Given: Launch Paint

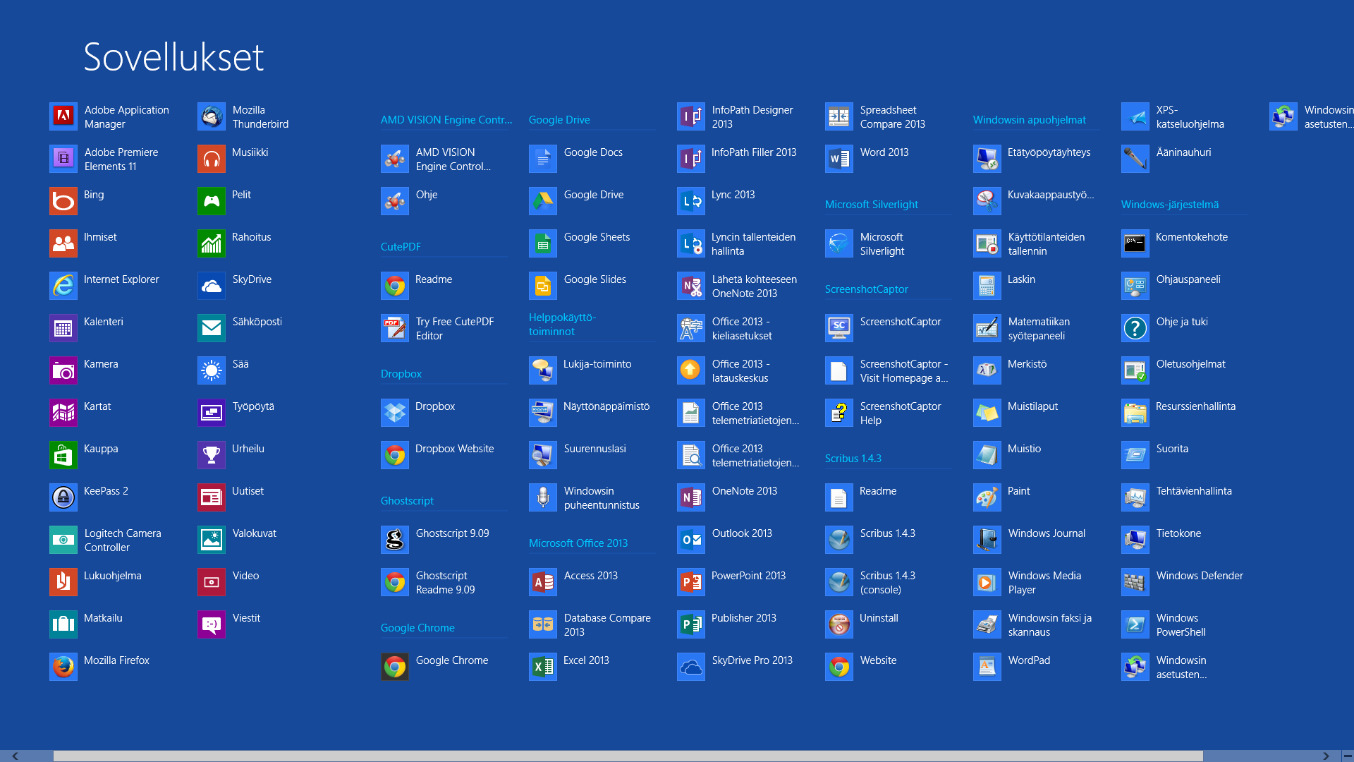Looking at the screenshot, I should point(1003,497).
